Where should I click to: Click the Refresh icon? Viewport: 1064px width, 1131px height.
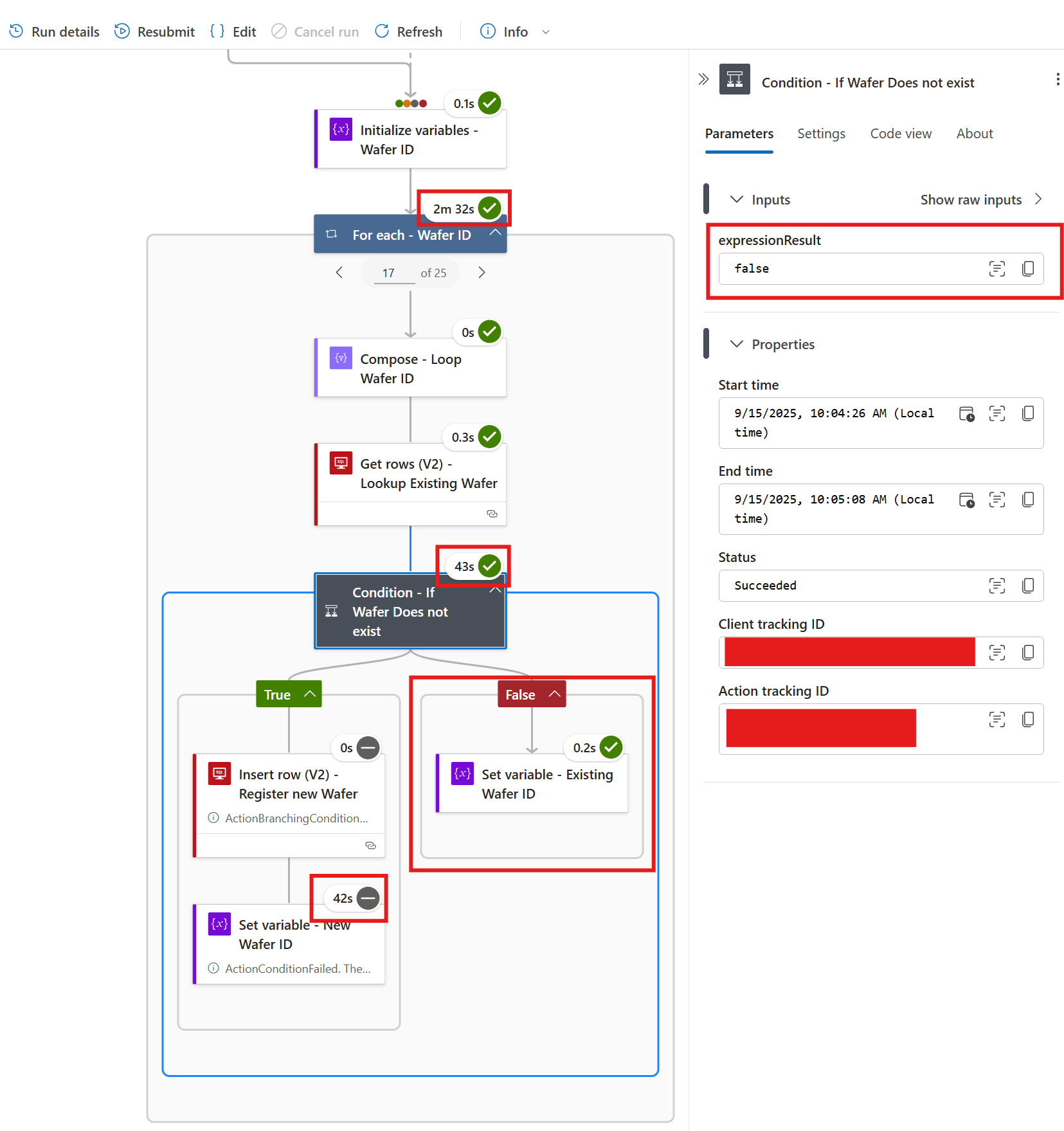(382, 31)
